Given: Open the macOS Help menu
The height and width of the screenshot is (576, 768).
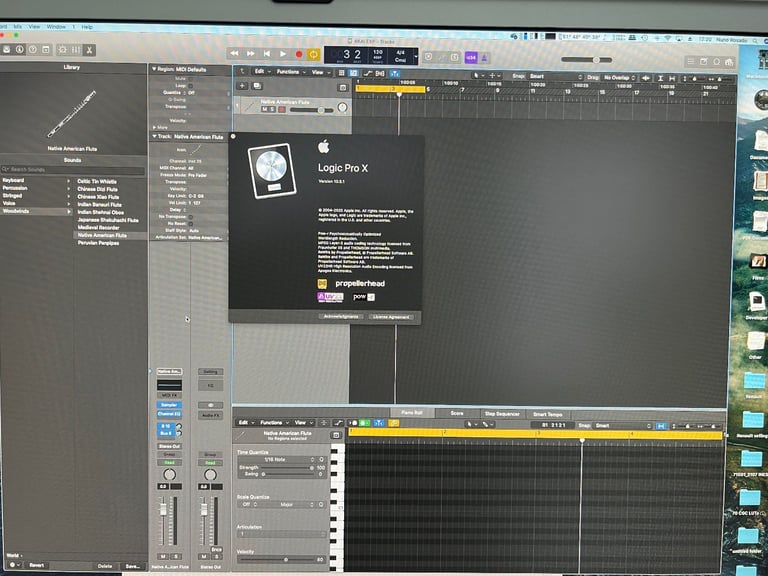Looking at the screenshot, I should tap(87, 27).
